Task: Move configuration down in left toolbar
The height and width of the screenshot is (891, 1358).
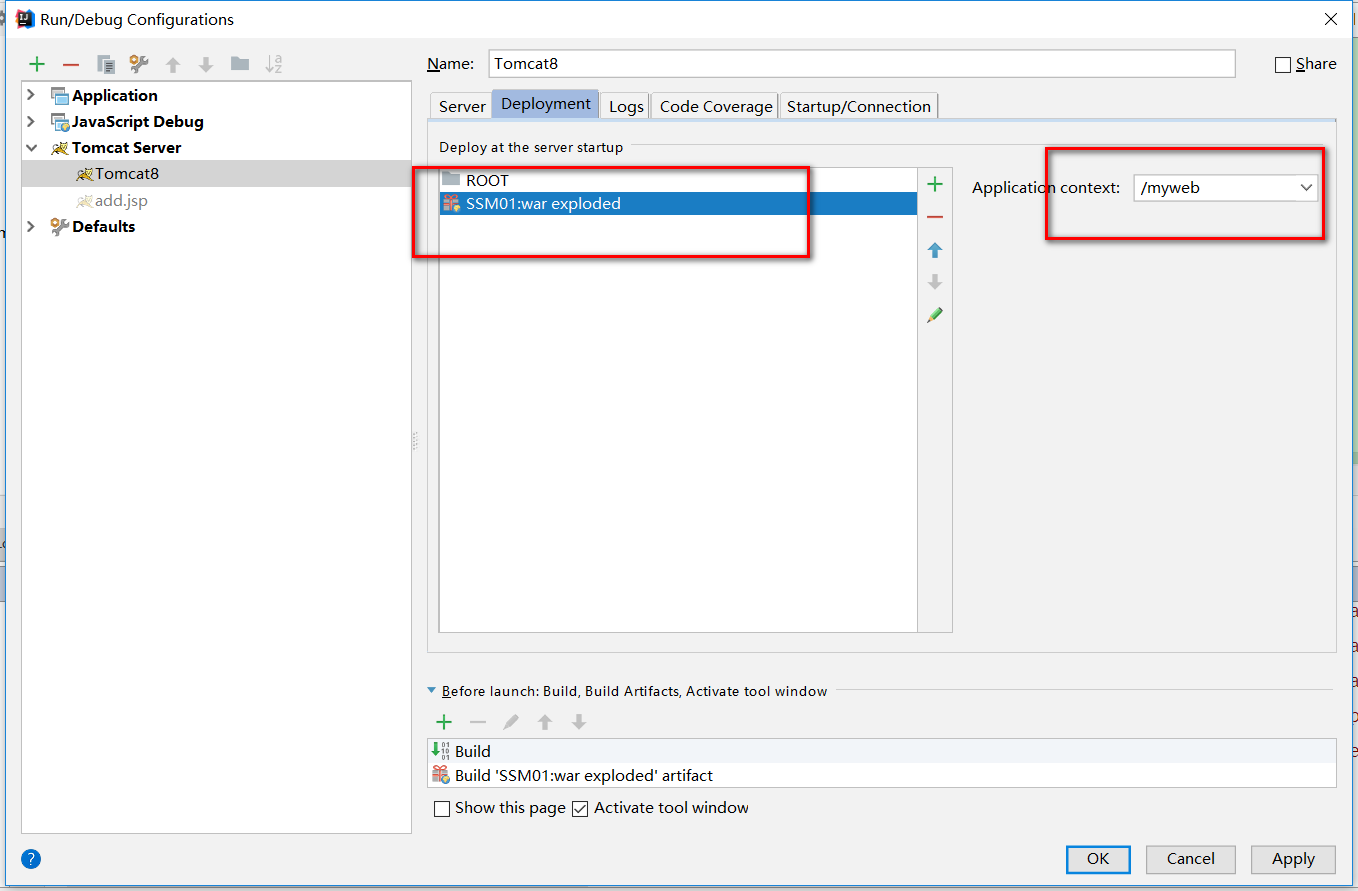Action: (x=206, y=64)
